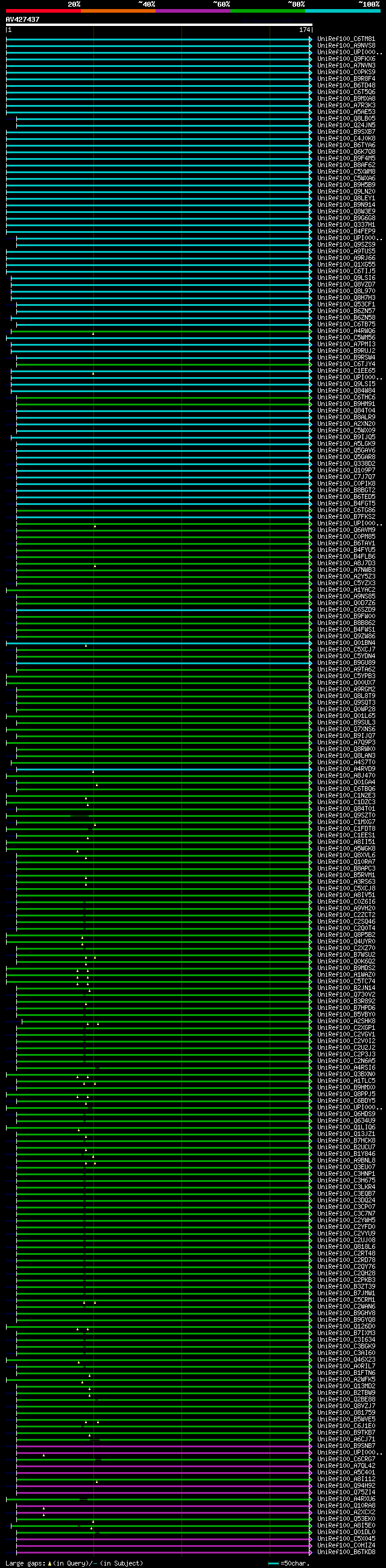Click the cyan ~100% legend segment

coord(343,10)
